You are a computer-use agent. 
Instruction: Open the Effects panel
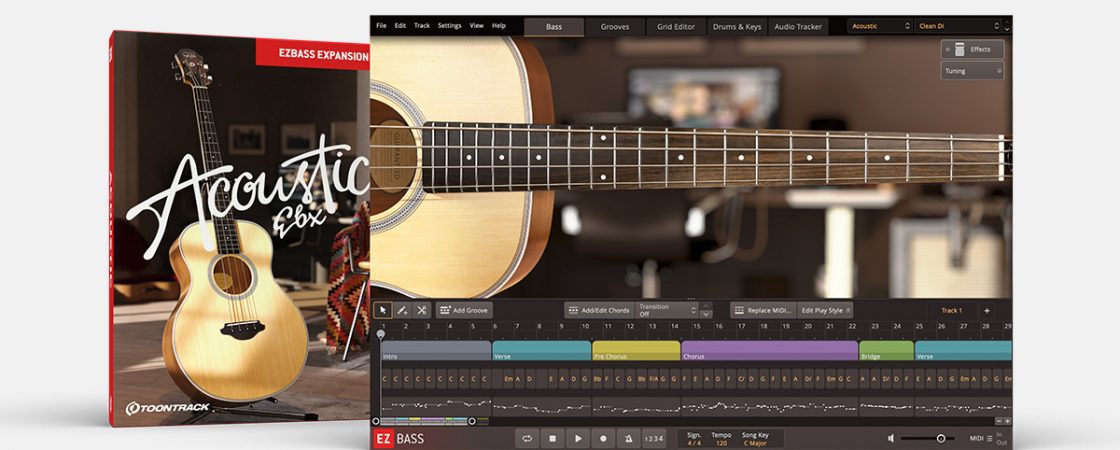pyautogui.click(x=972, y=49)
